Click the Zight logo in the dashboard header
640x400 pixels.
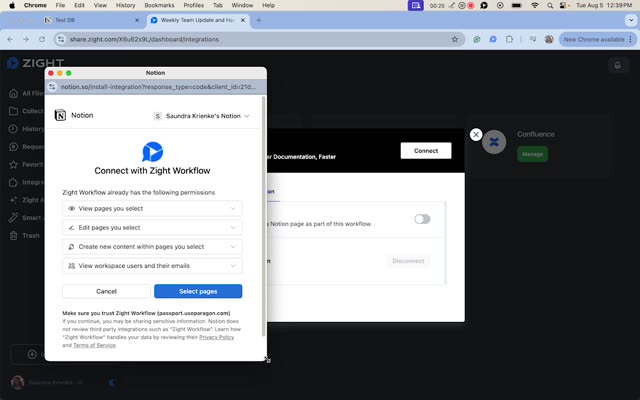click(x=36, y=63)
